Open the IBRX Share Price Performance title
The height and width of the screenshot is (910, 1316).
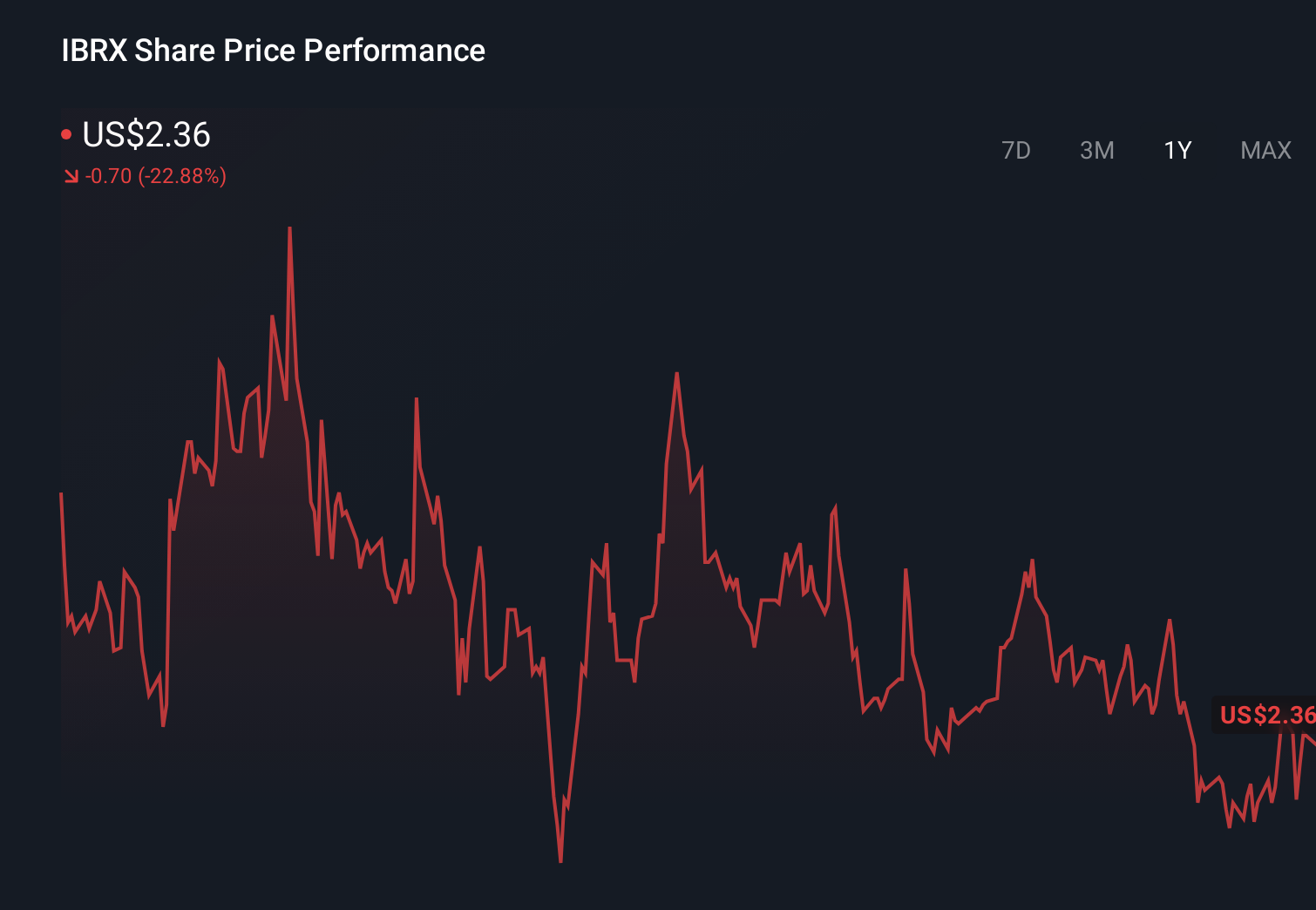pos(273,50)
